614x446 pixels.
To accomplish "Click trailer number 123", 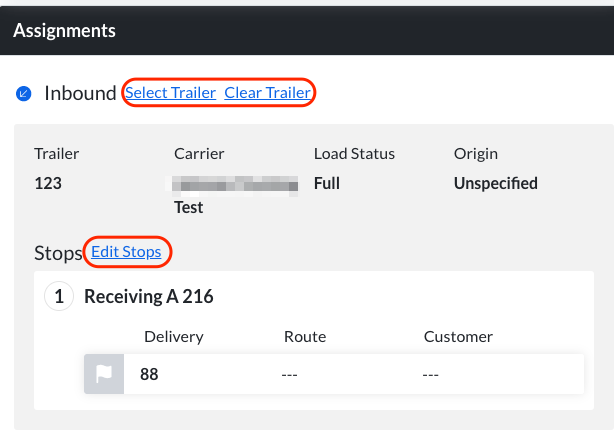I will [x=49, y=183].
